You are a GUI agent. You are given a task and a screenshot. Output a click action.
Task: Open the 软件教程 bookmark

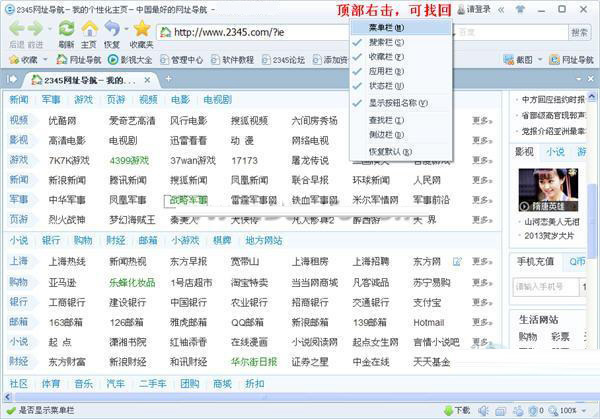click(232, 60)
